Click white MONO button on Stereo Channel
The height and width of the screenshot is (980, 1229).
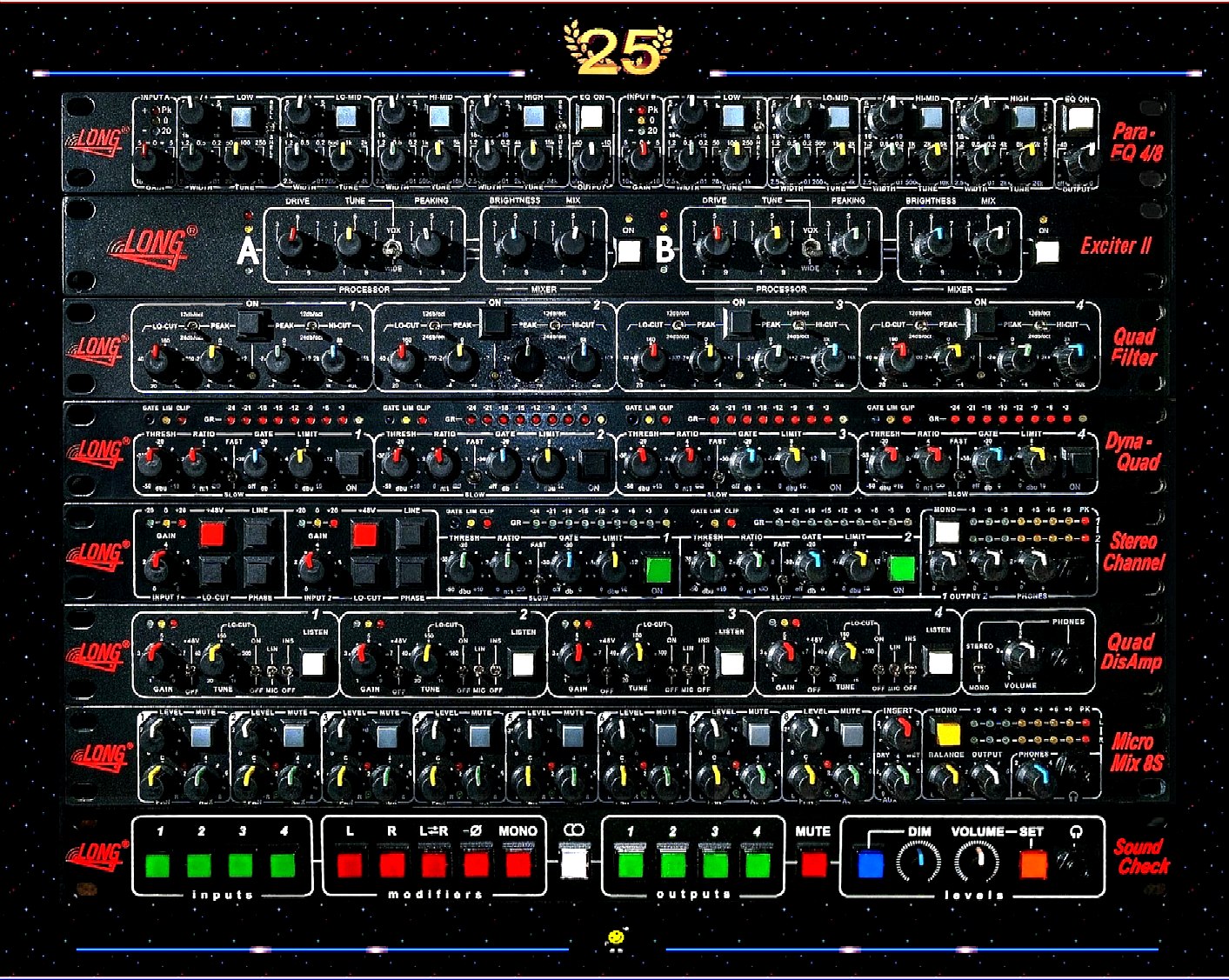946,532
